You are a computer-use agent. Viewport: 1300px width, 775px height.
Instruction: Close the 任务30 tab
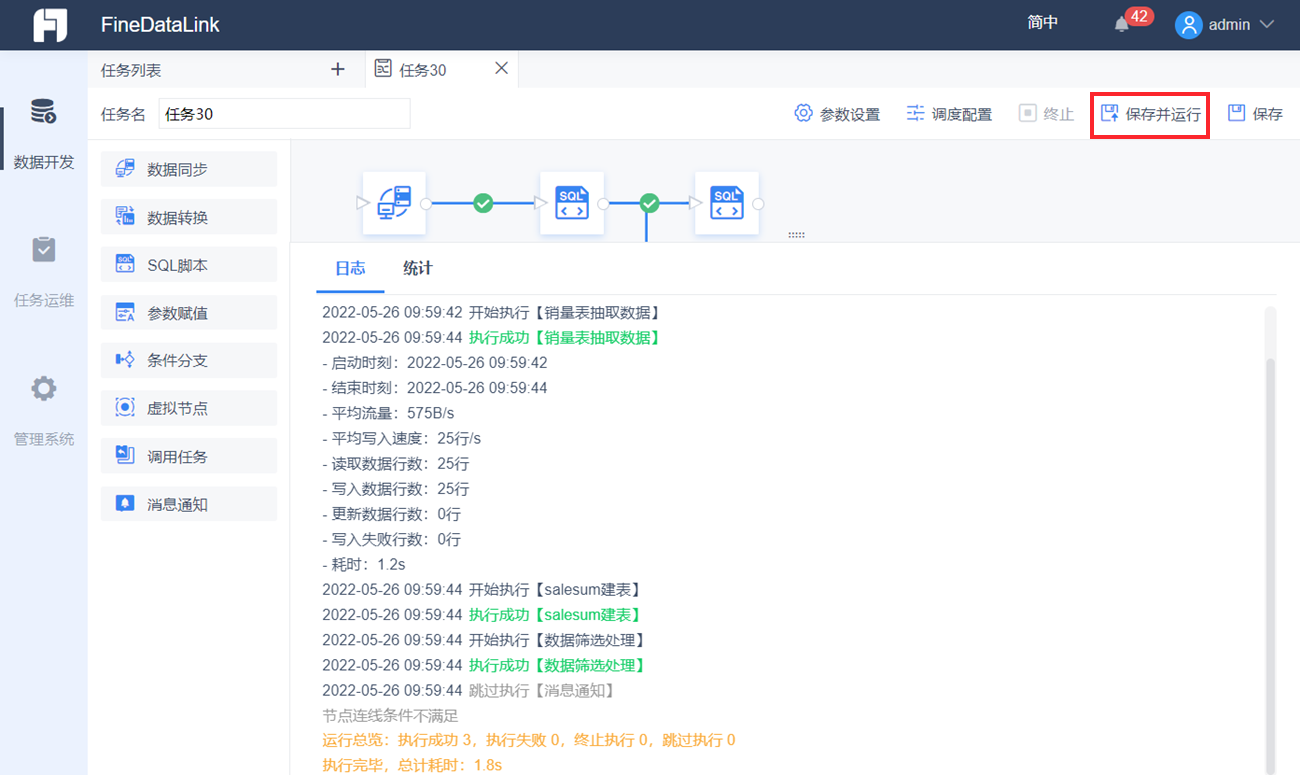502,68
